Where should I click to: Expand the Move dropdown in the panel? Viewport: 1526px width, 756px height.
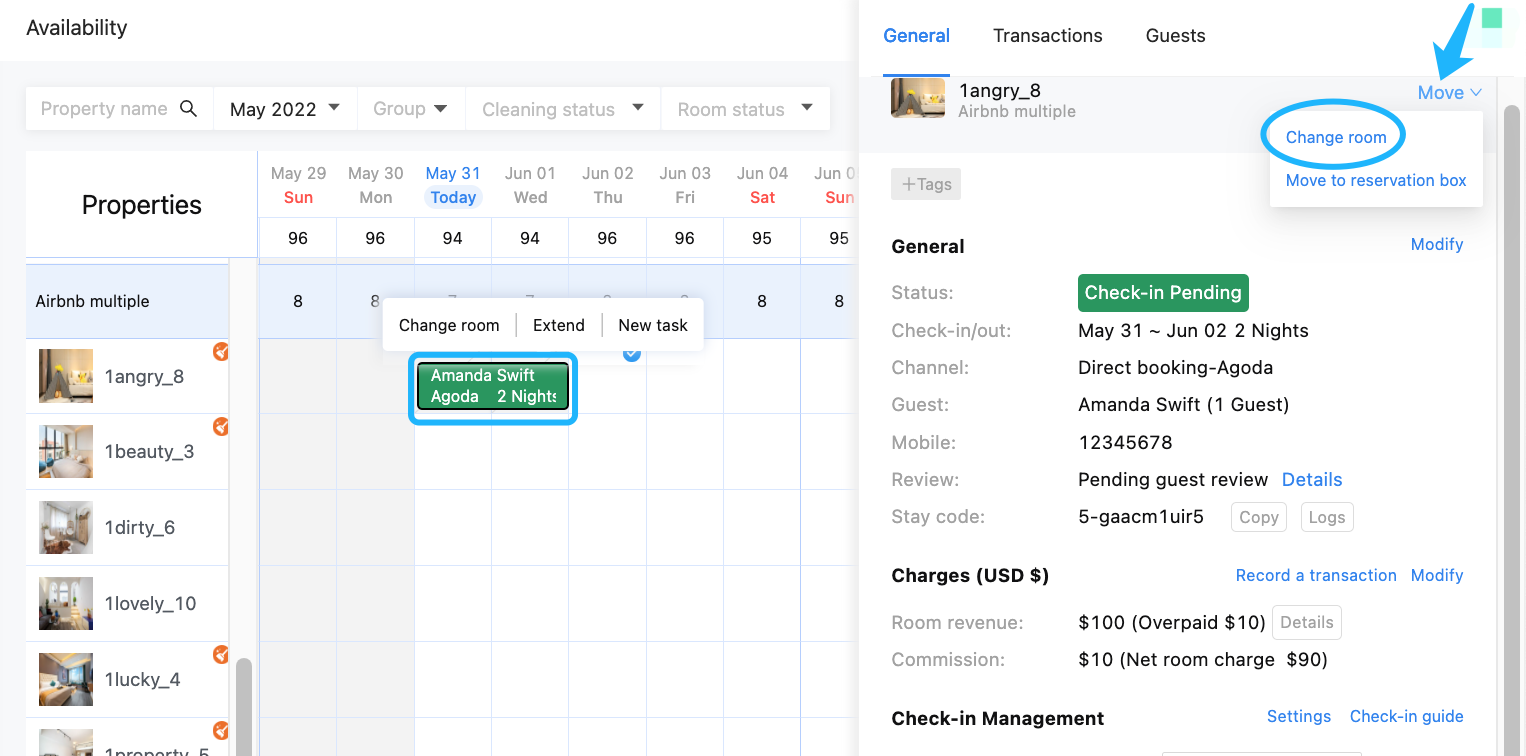click(x=1450, y=92)
